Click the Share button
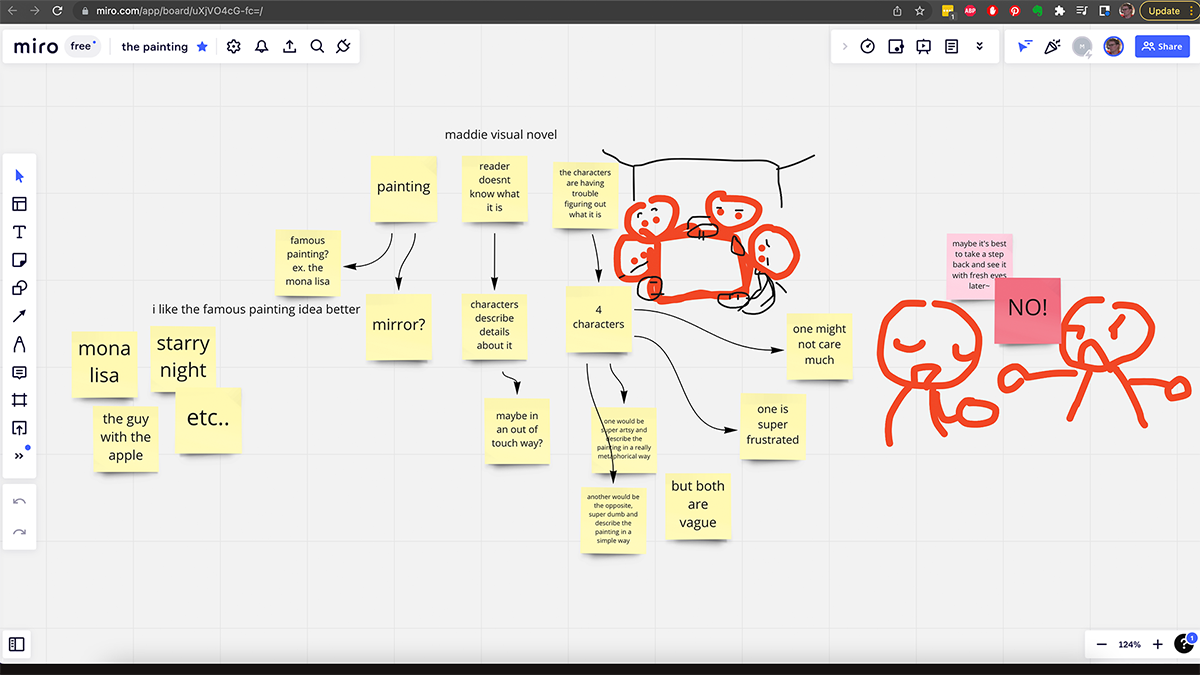 tap(1162, 47)
